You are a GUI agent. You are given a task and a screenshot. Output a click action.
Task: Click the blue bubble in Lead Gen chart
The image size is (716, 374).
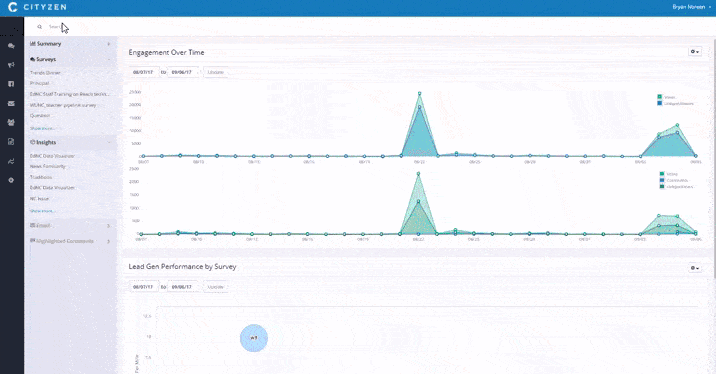pyautogui.click(x=254, y=338)
